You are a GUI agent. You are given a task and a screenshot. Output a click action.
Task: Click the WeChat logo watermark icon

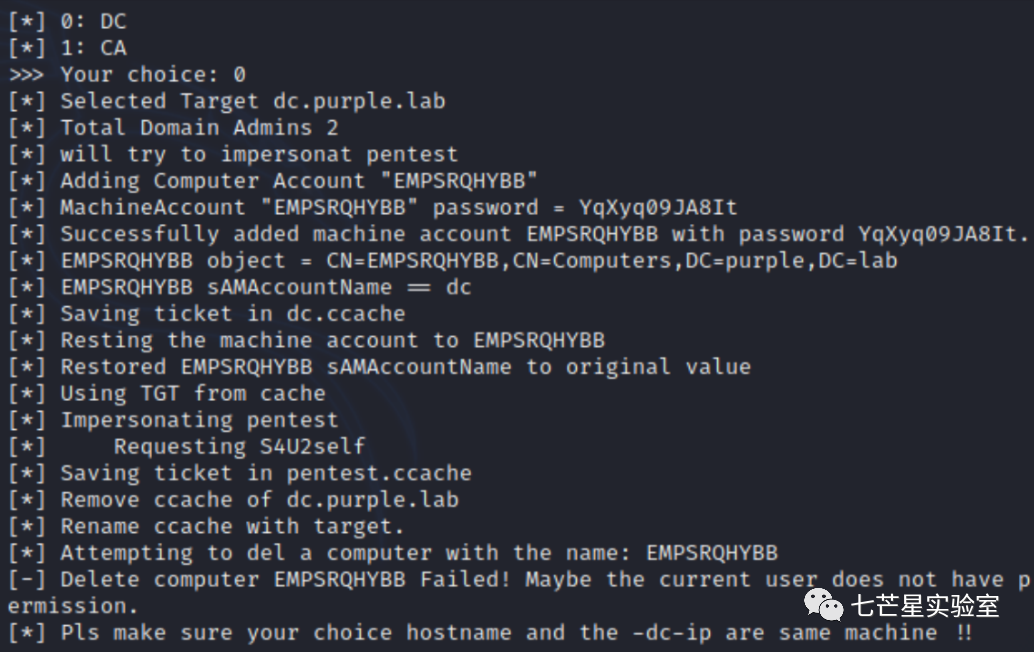pos(824,604)
